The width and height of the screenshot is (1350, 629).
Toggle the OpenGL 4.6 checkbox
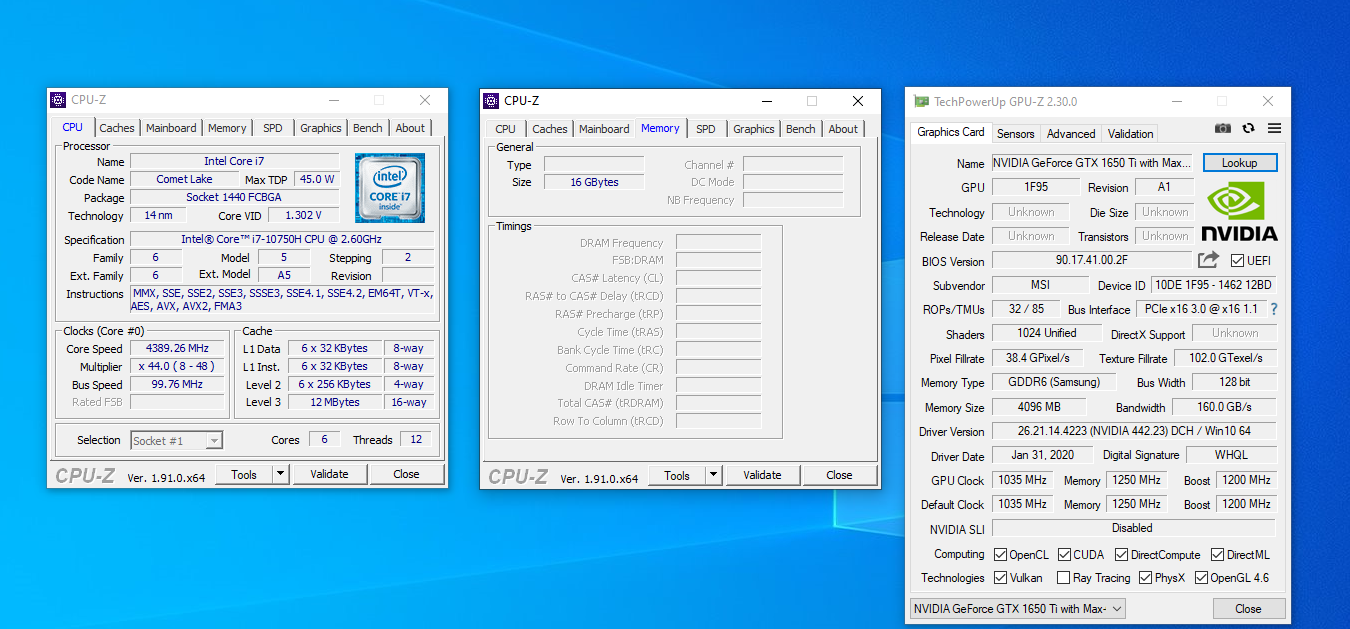[1201, 577]
